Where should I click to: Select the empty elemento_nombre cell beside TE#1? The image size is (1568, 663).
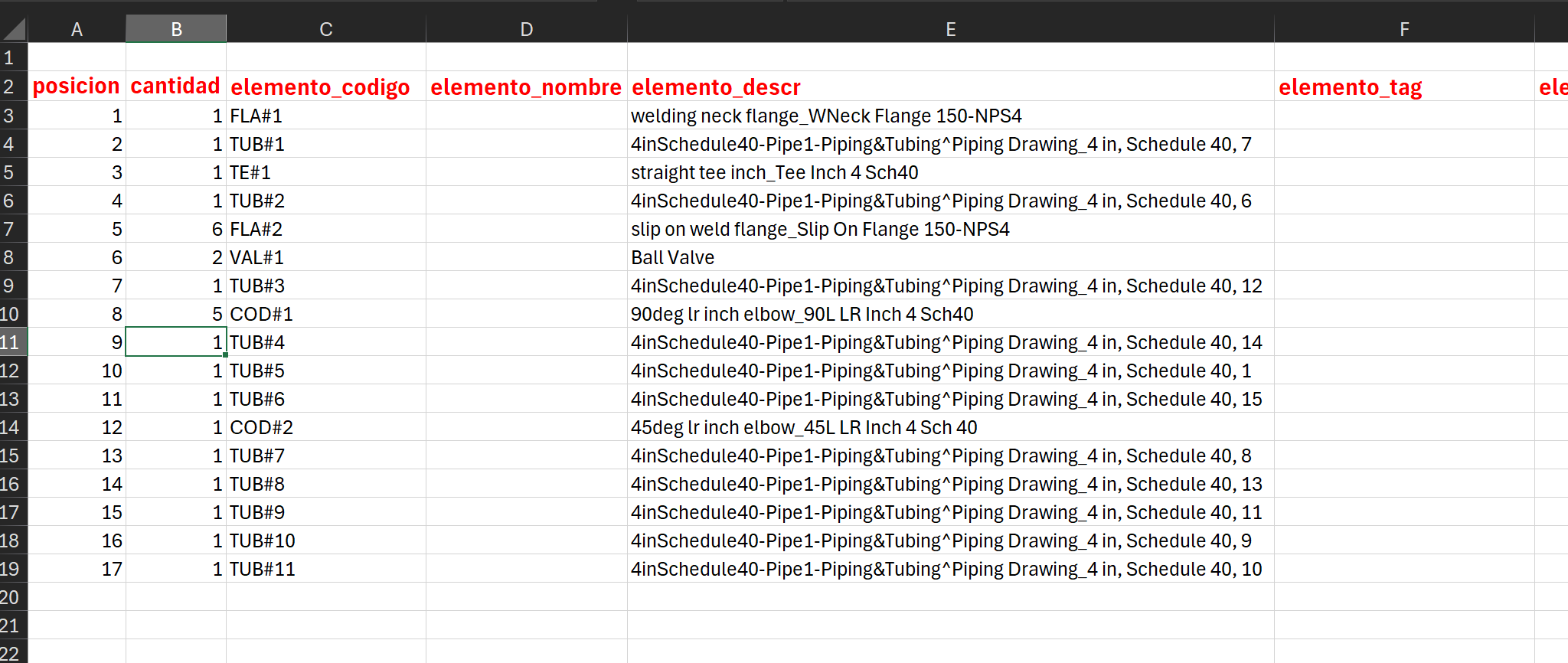527,172
